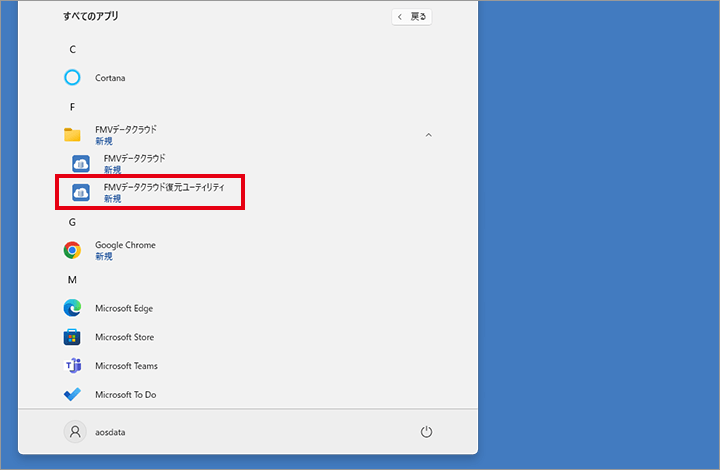
Task: Click the Microsoft Teams icon
Action: click(72, 366)
